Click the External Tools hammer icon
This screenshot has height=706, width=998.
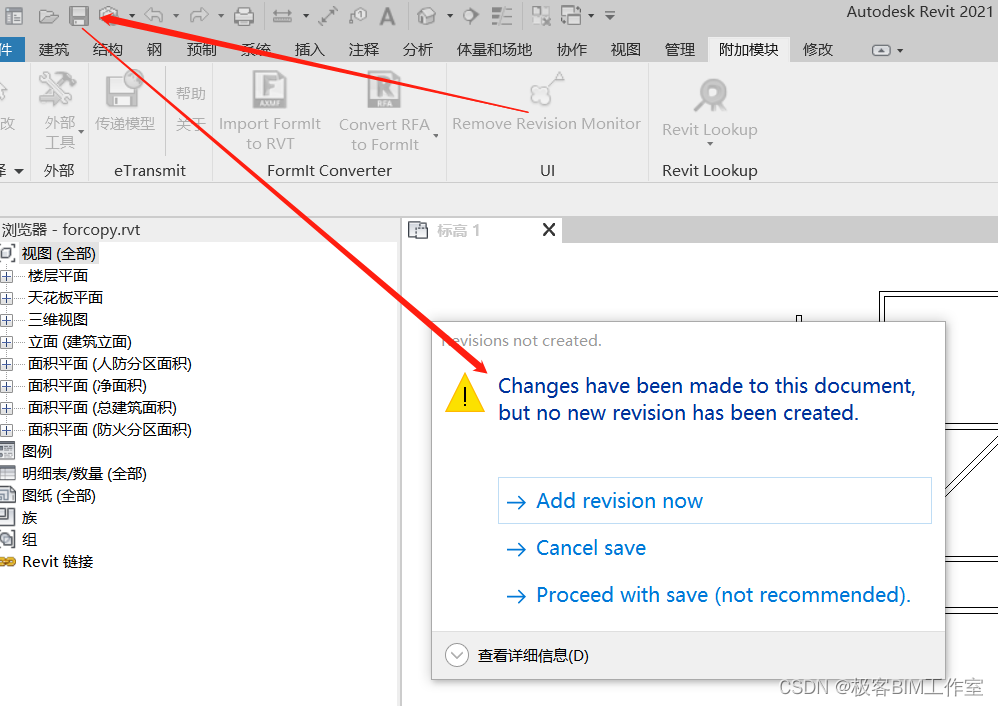click(x=57, y=88)
